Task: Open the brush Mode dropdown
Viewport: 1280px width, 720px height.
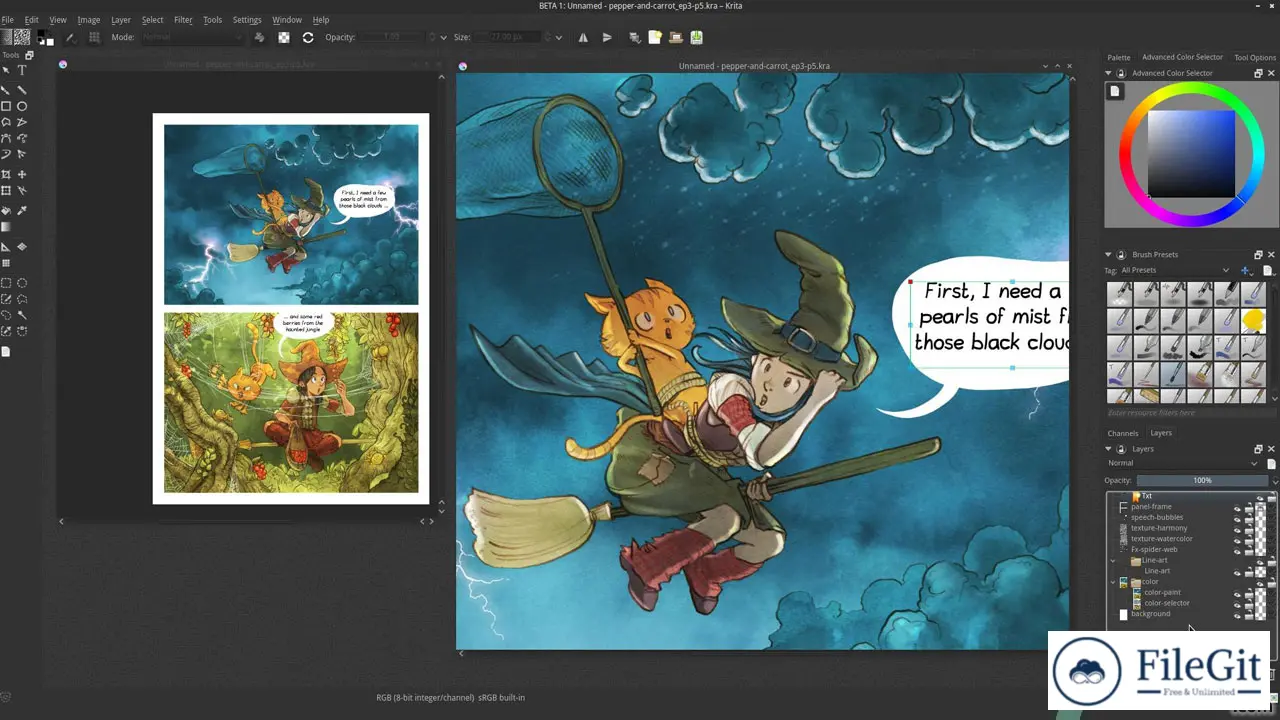Action: tap(192, 37)
